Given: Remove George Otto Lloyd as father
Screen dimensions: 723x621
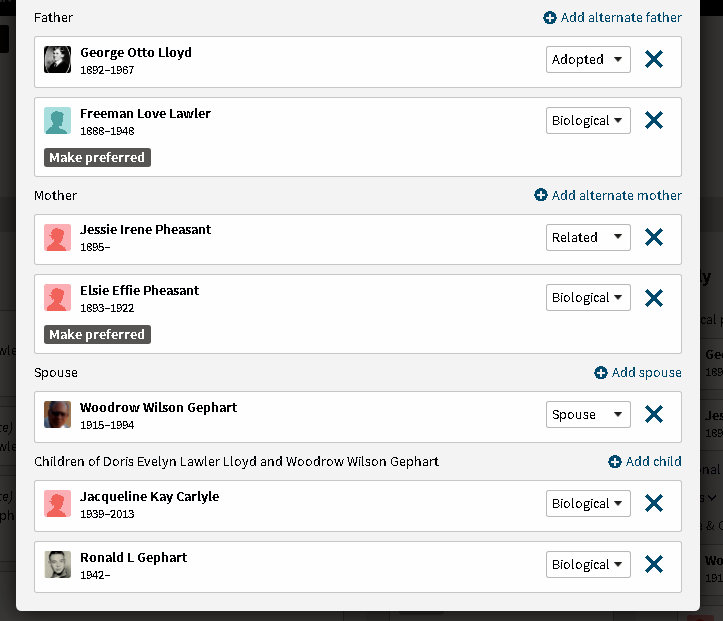Looking at the screenshot, I should click(654, 60).
